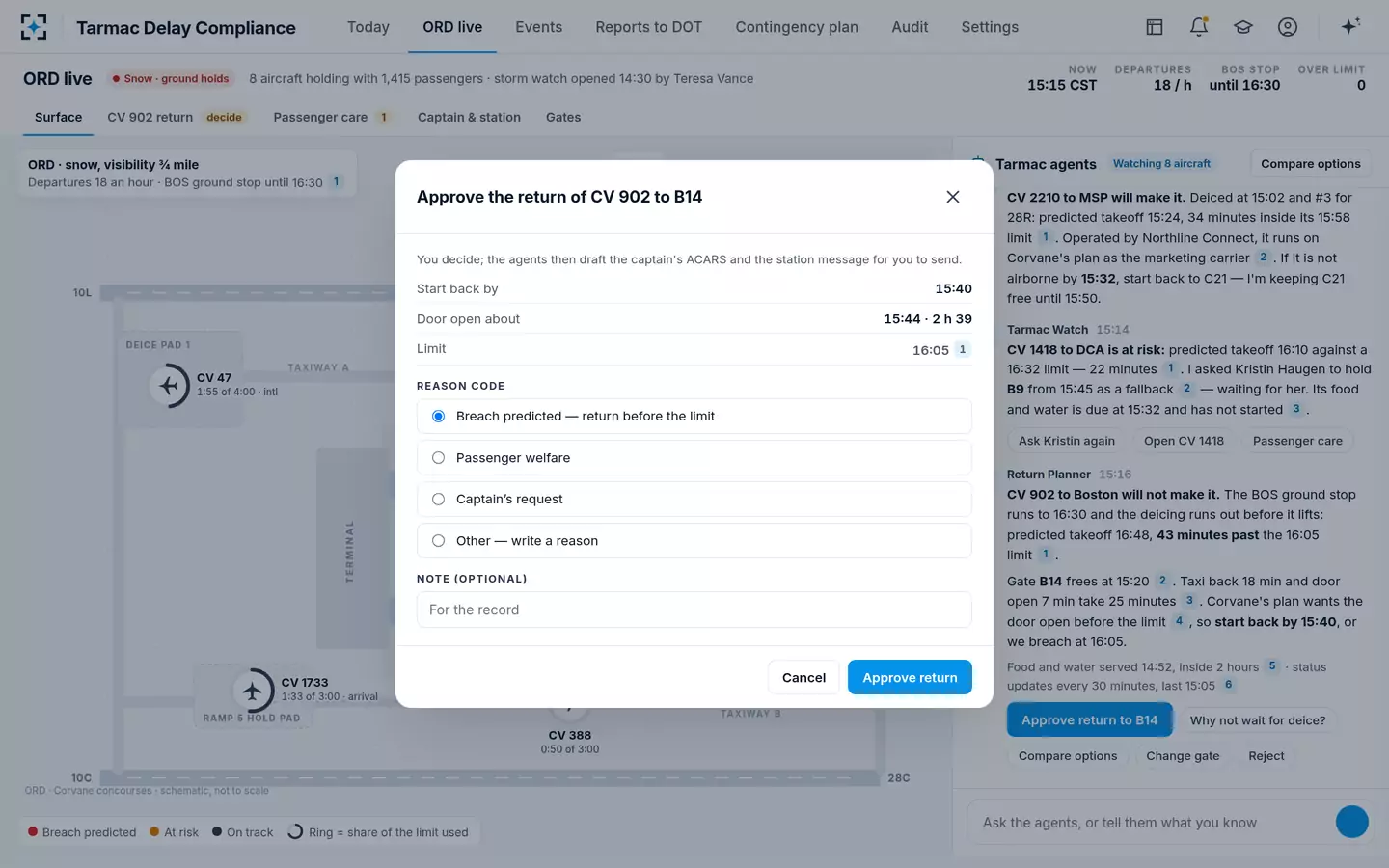Open citation 2 after B14 frees at 15:20
1389x868 pixels.
click(x=1162, y=581)
